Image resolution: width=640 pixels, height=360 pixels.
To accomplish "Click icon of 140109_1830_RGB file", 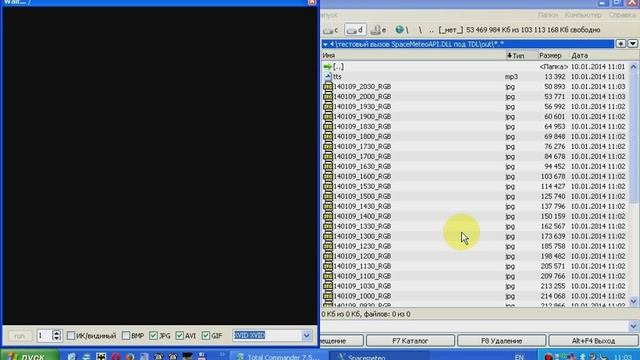I will (328, 127).
